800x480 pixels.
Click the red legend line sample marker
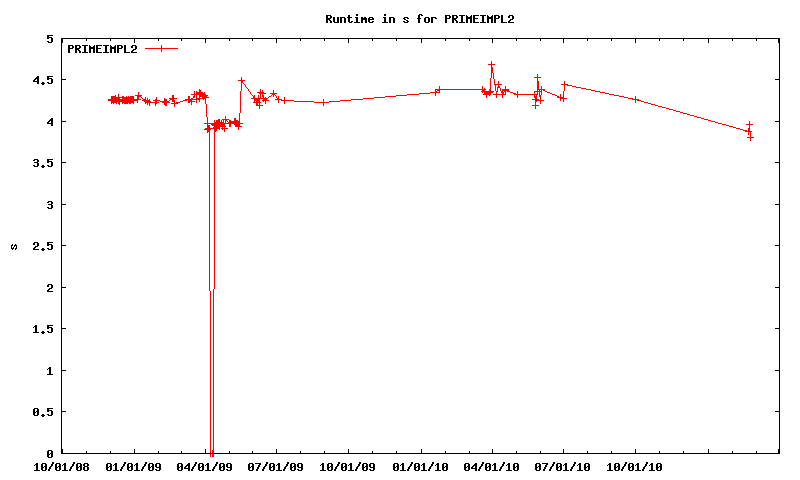160,48
